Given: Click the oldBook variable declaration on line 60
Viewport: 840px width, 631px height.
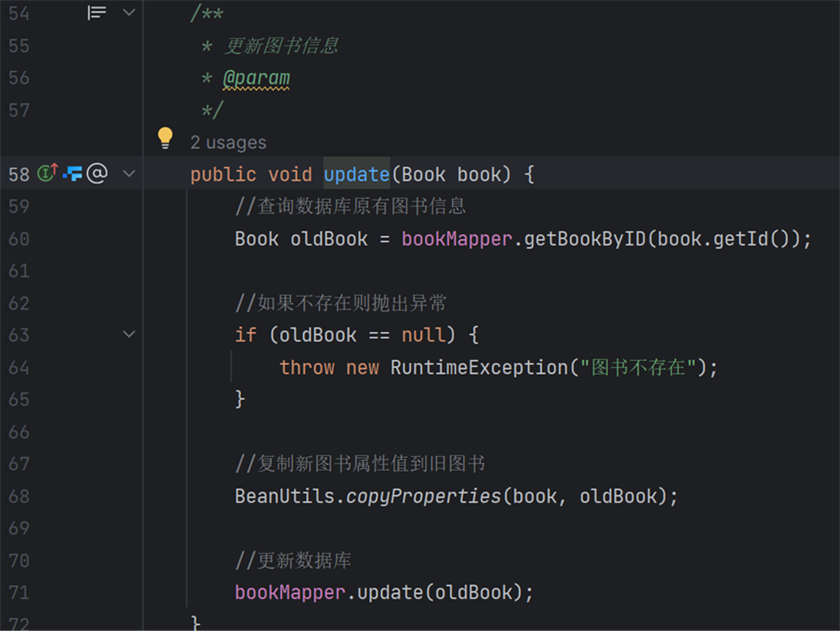Looking at the screenshot, I should tap(329, 239).
